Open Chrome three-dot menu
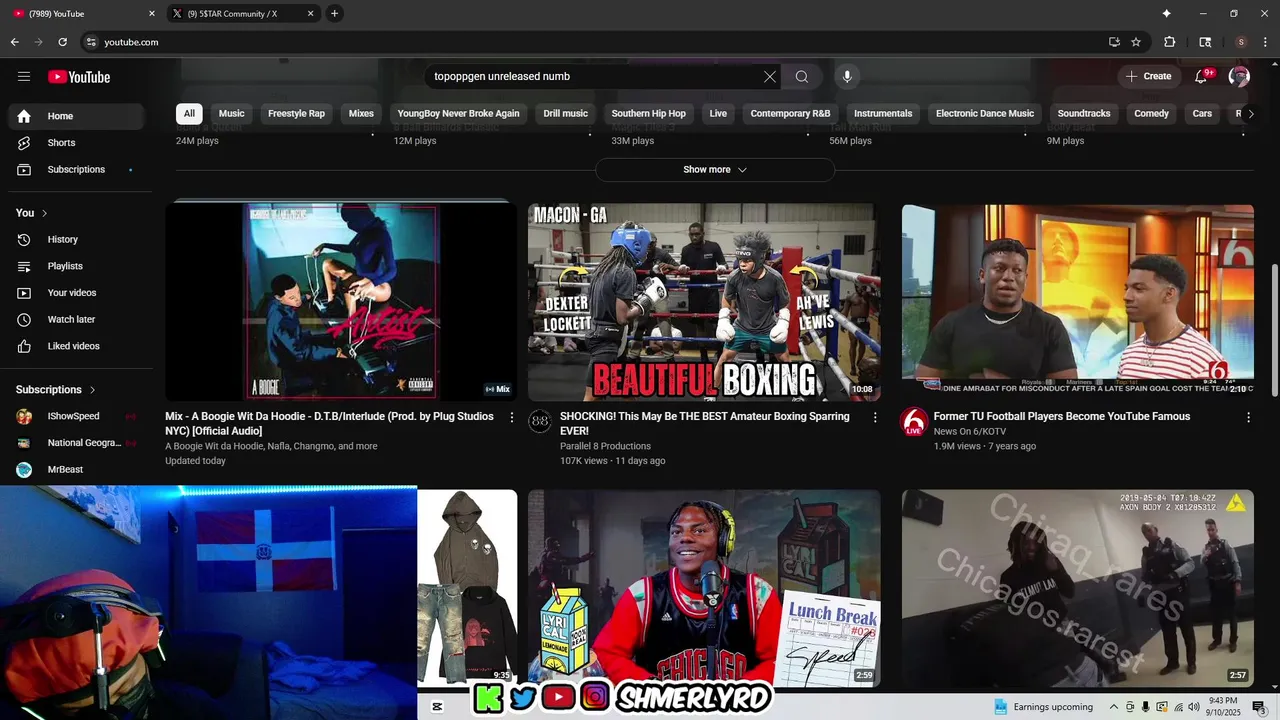The height and width of the screenshot is (720, 1280). [1266, 42]
